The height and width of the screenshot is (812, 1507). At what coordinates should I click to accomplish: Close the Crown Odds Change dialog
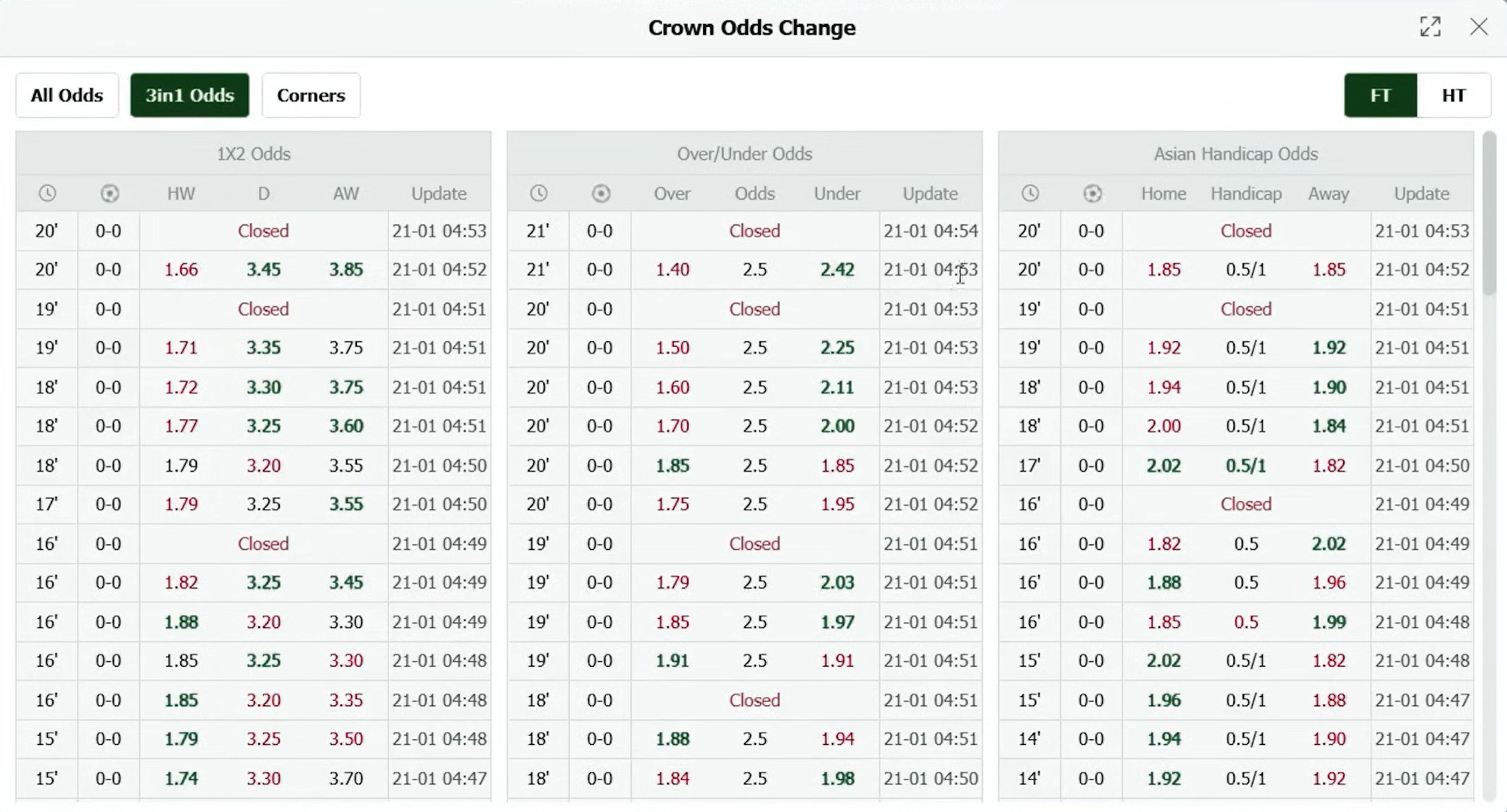1478,27
